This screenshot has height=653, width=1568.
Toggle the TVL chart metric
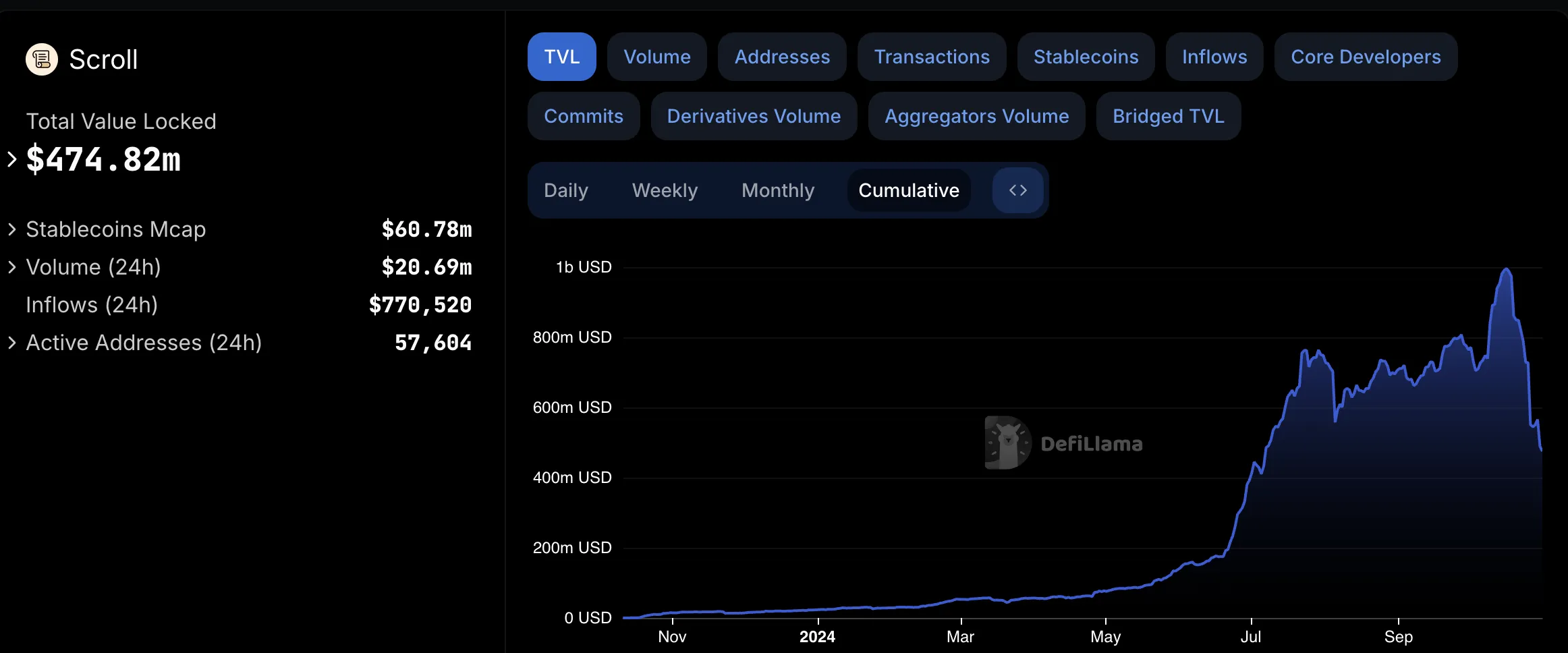click(x=562, y=57)
